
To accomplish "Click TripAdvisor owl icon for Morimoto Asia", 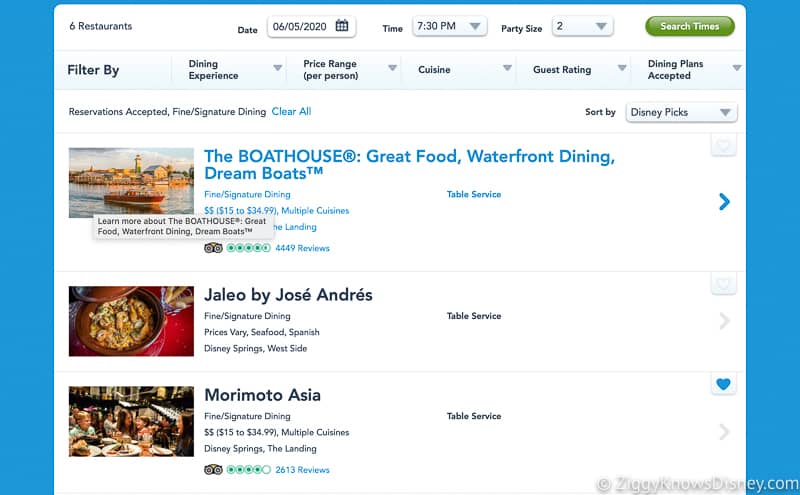I will click(213, 469).
